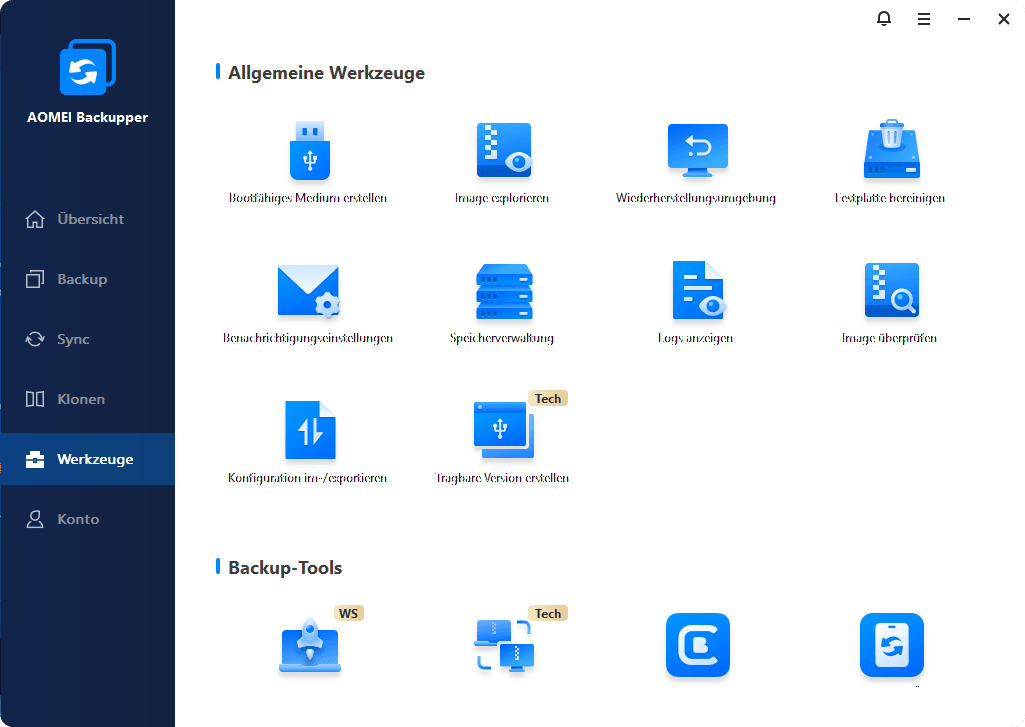The image size is (1025, 727).
Task: Click the Übersicht home icon
Action: 35,220
